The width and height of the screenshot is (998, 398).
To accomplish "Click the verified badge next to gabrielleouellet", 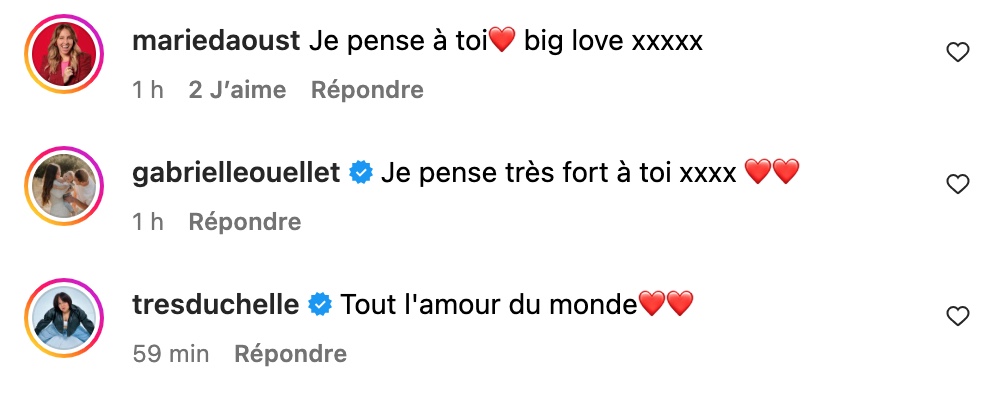I will [x=361, y=173].
